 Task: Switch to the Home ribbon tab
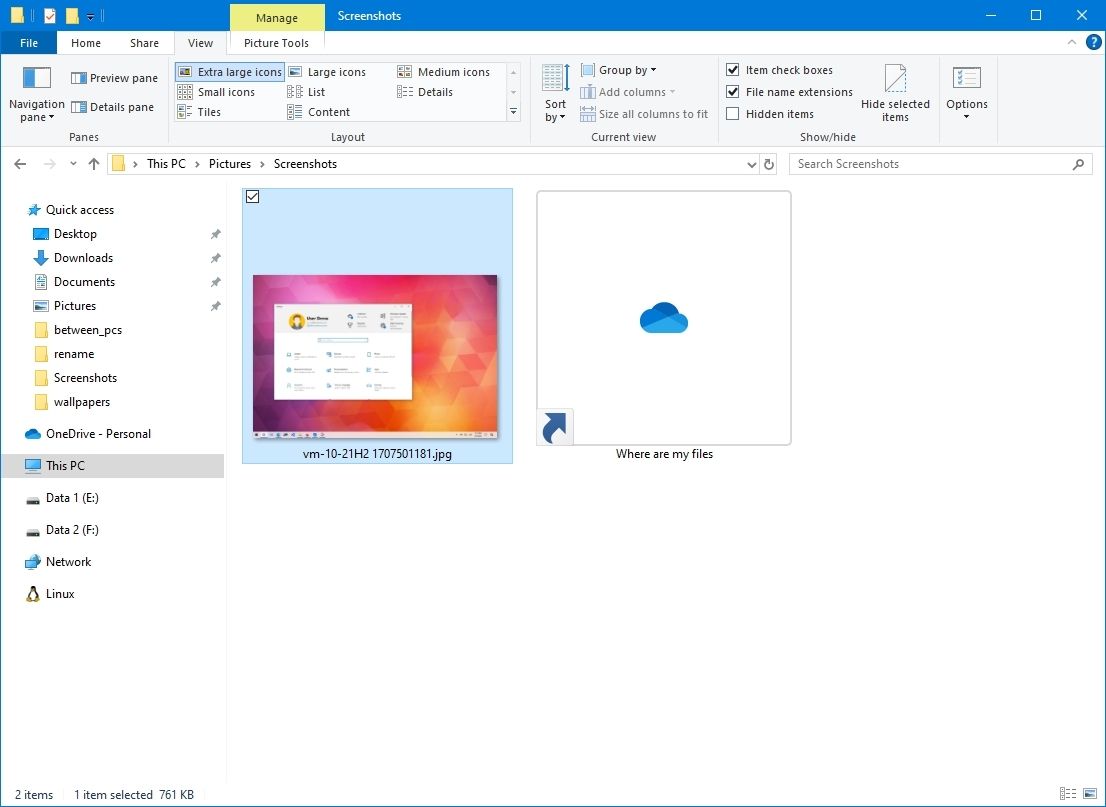(85, 42)
